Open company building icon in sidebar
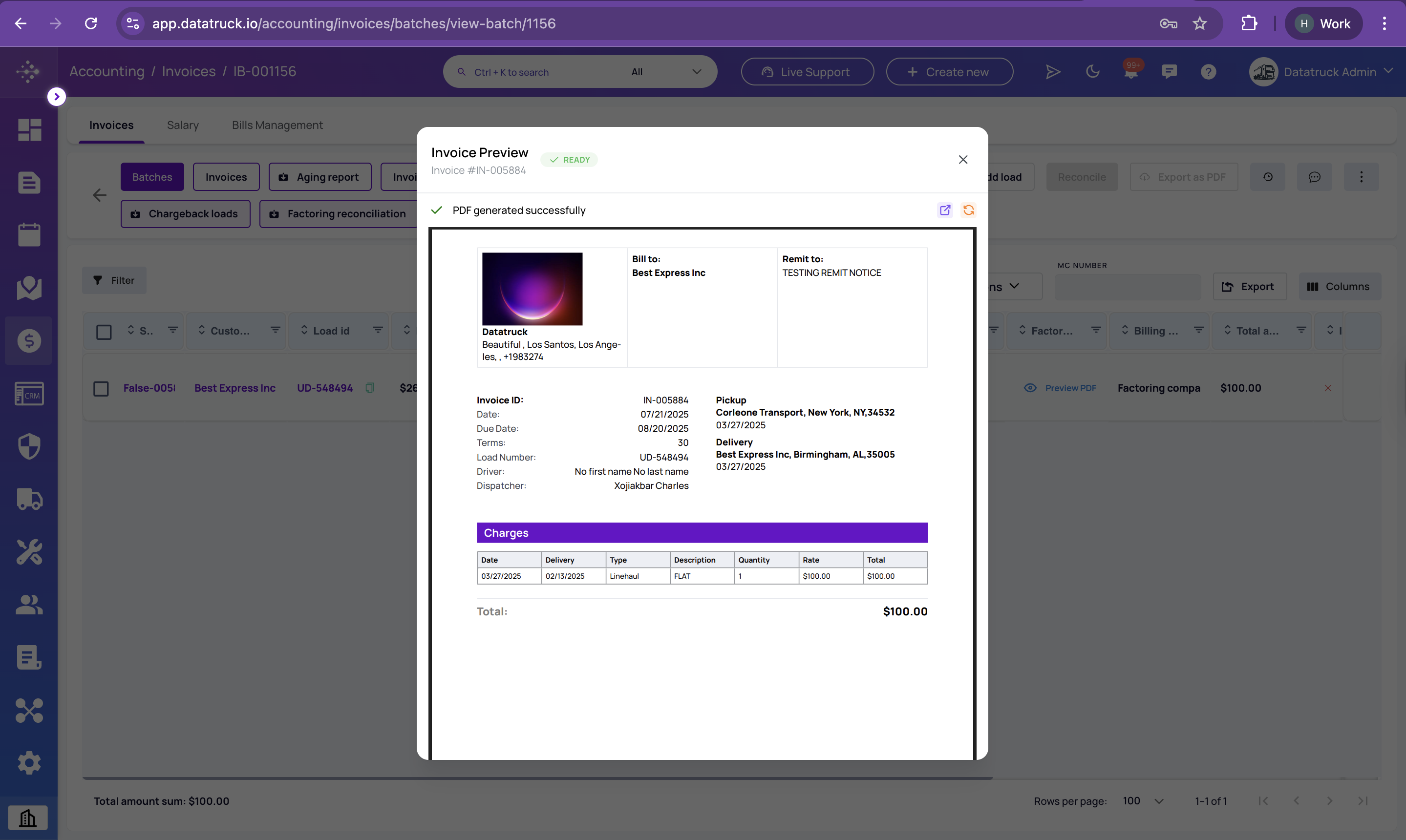The image size is (1406, 840). 28,818
